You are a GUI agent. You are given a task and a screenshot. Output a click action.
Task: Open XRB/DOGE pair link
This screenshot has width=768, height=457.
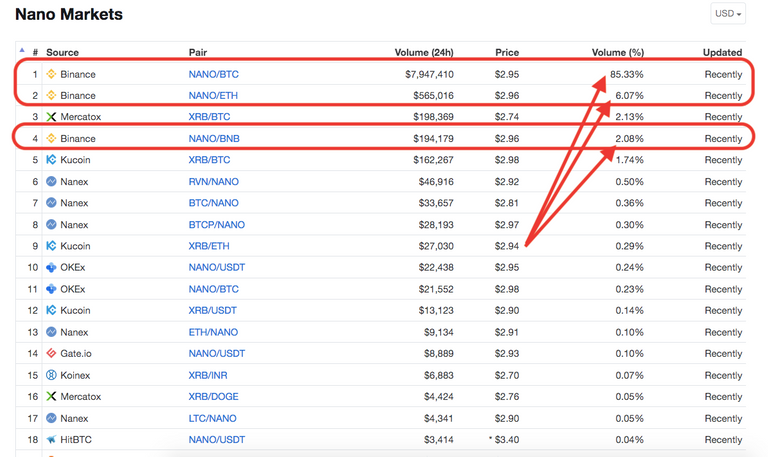214,396
